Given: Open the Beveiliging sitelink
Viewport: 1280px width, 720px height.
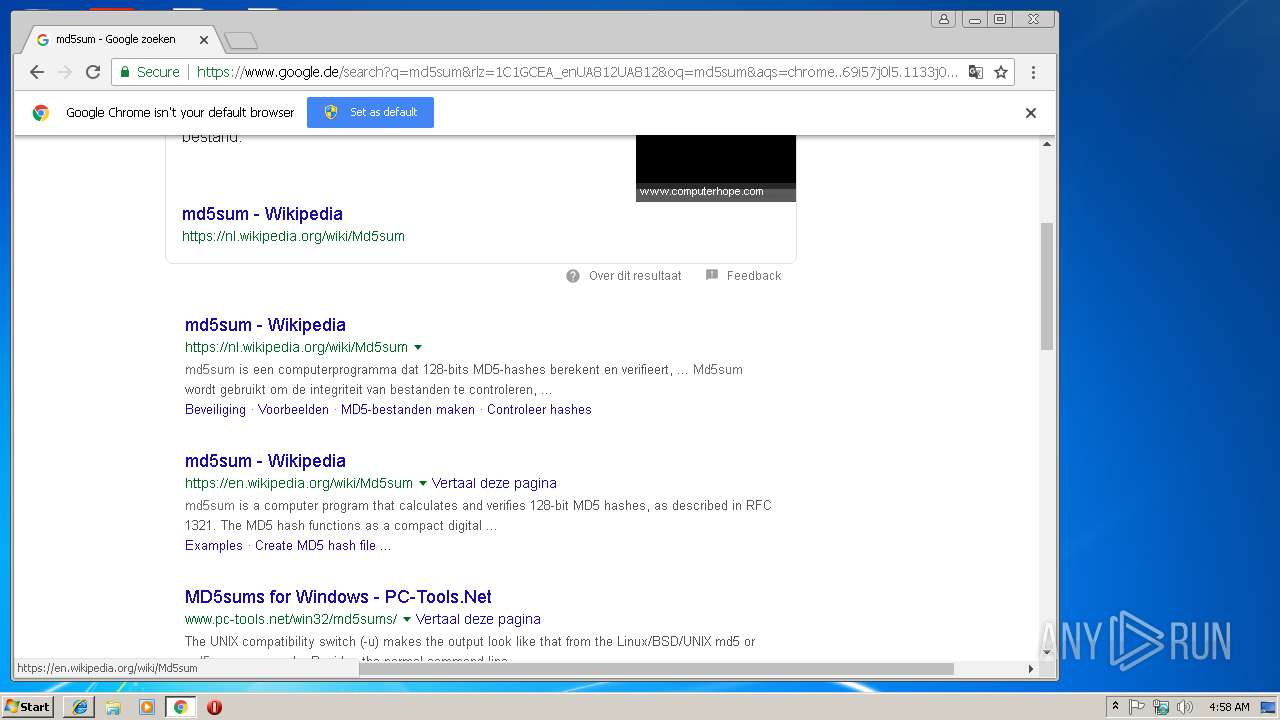Looking at the screenshot, I should click(215, 409).
